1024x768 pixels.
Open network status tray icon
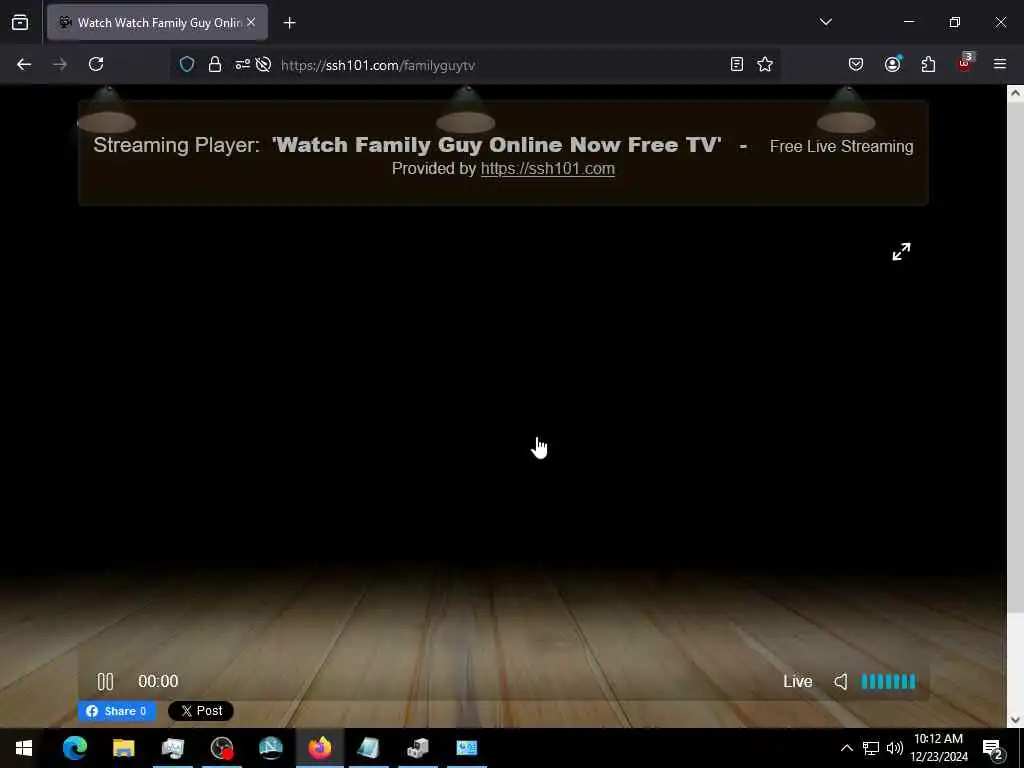(x=871, y=748)
